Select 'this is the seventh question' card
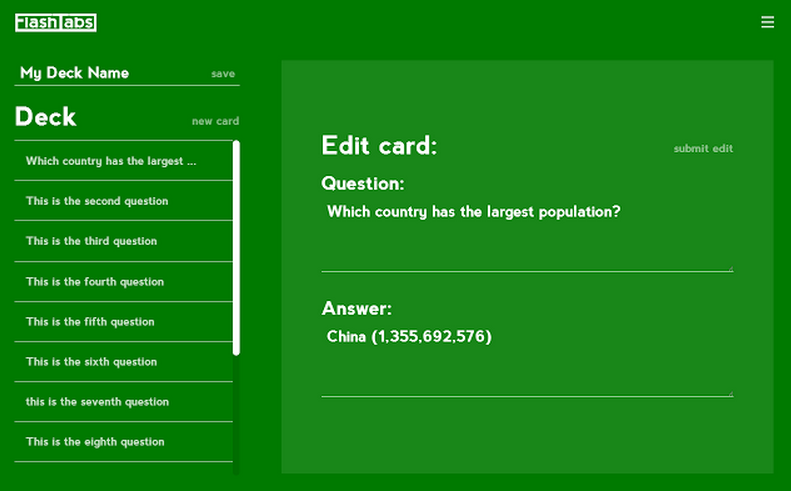 coord(124,402)
